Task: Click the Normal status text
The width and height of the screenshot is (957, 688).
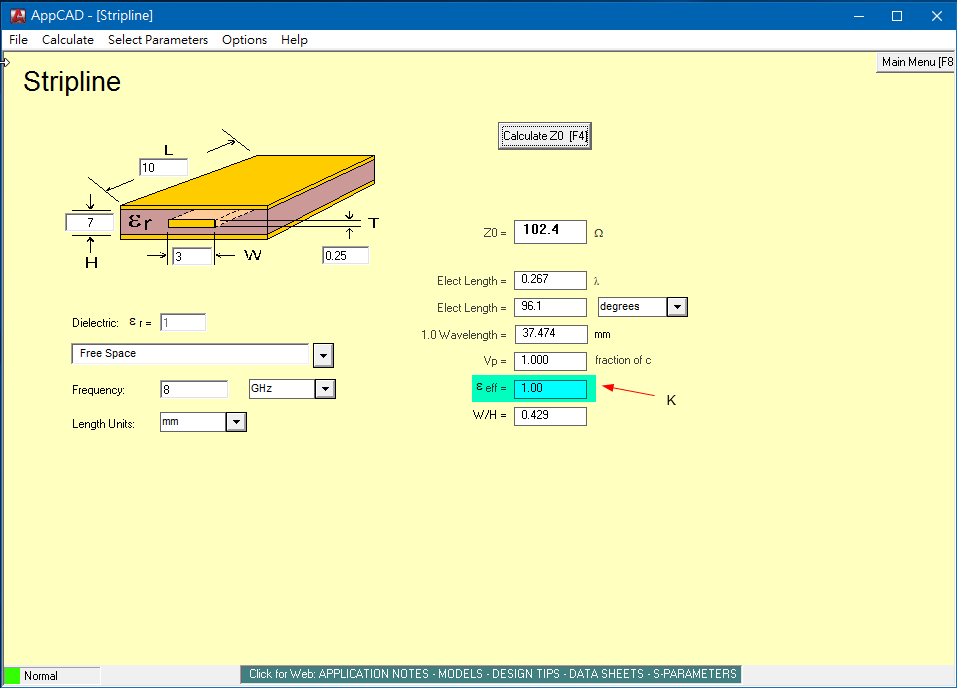Action: (x=41, y=676)
